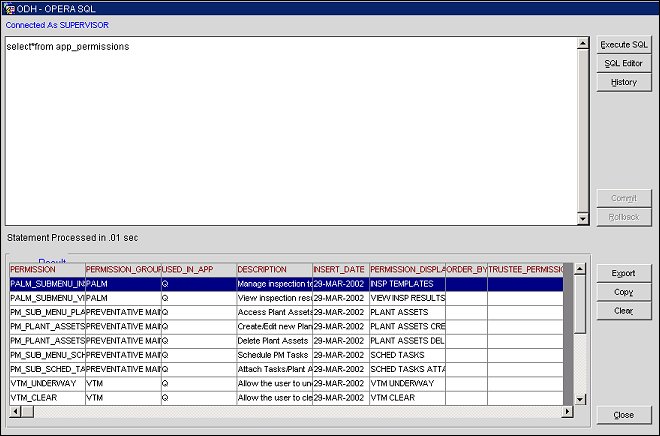Close the OPERA SQL window
Screen dimensions: 660x436
[x=623, y=415]
